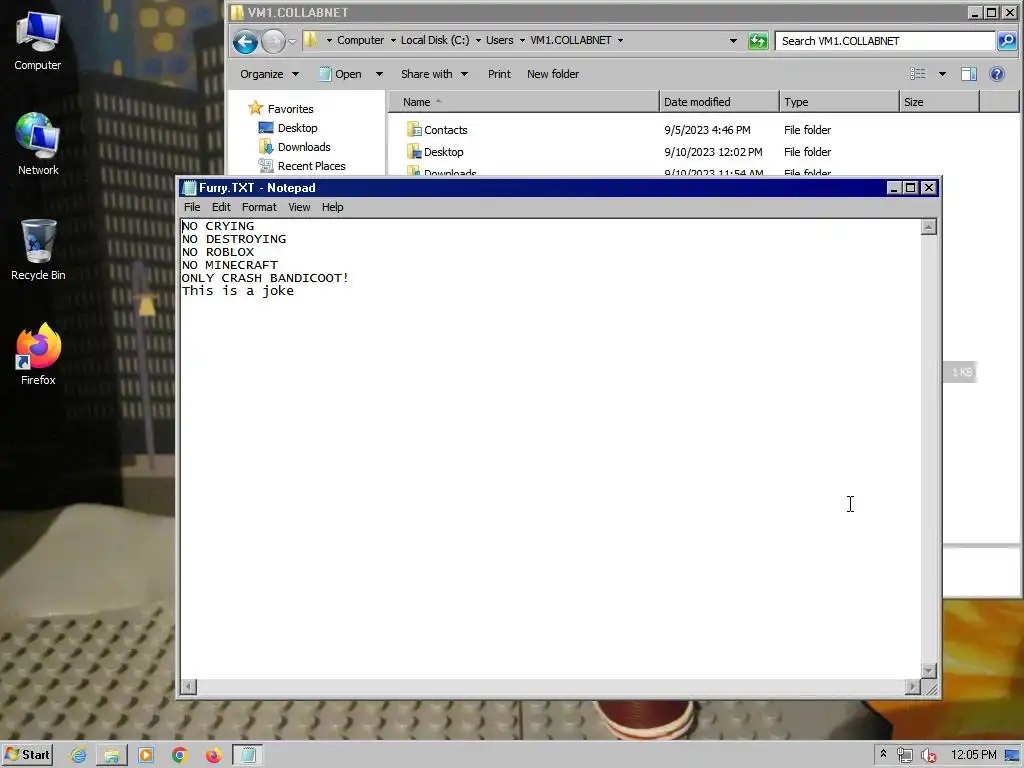This screenshot has height=768, width=1024.
Task: Launch Firefox from taskbar
Action: click(214, 756)
